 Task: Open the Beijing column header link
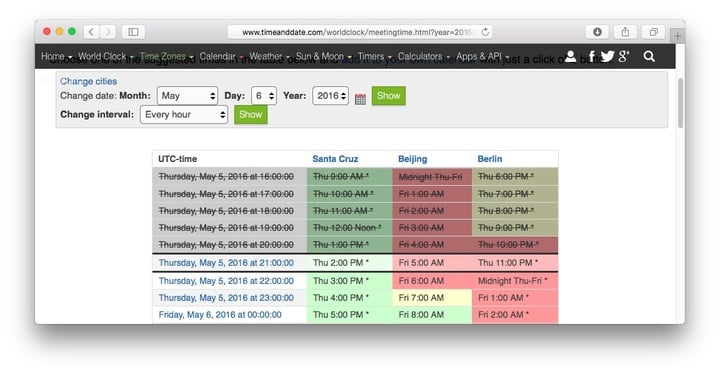coord(412,159)
